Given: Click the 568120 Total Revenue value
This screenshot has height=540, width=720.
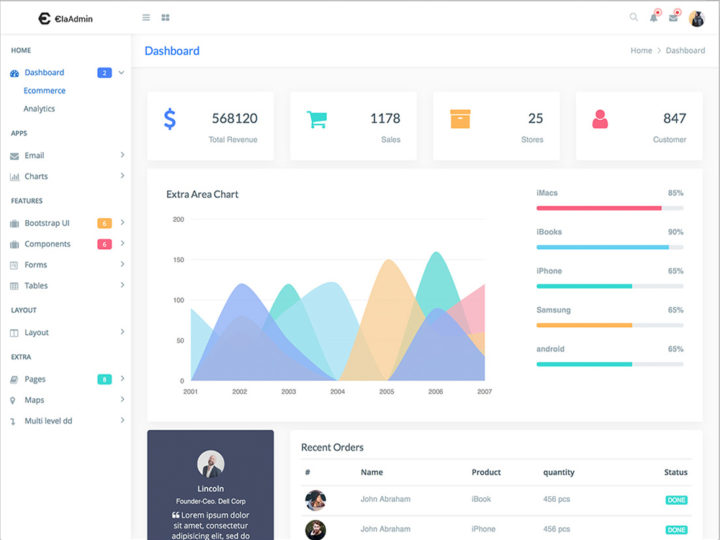Looking at the screenshot, I should [235, 118].
